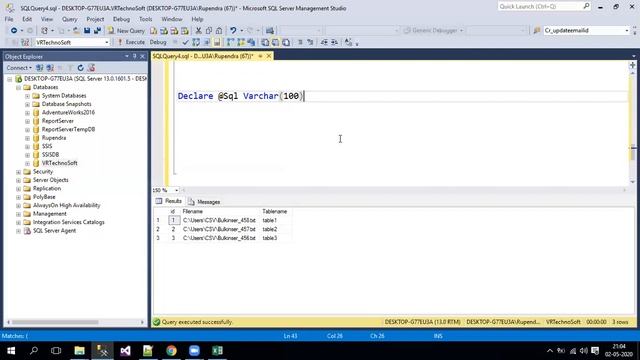Open the Tools menu
Image resolution: width=640 pixels, height=360 pixels.
point(145,19)
